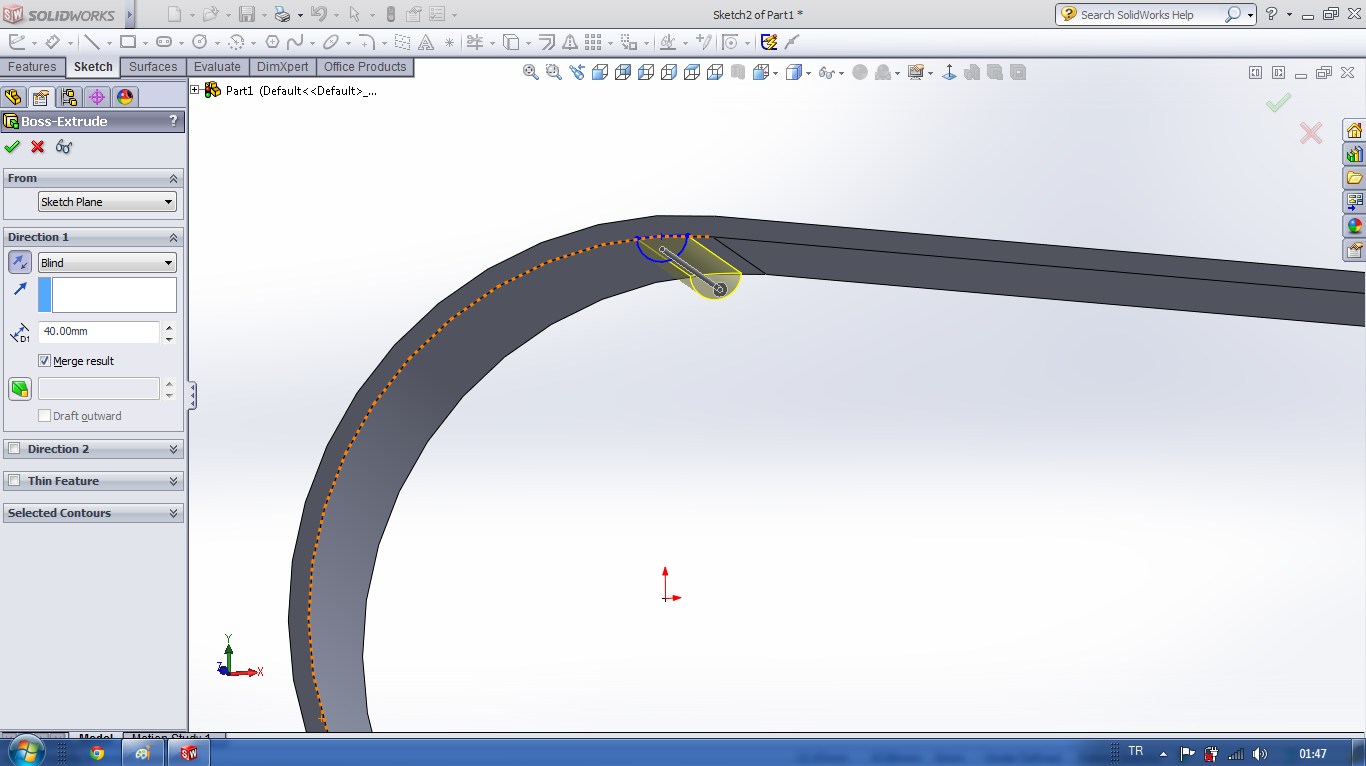Confirm Boss-Extrude with the green checkmark
This screenshot has width=1366, height=766.
pos(12,147)
